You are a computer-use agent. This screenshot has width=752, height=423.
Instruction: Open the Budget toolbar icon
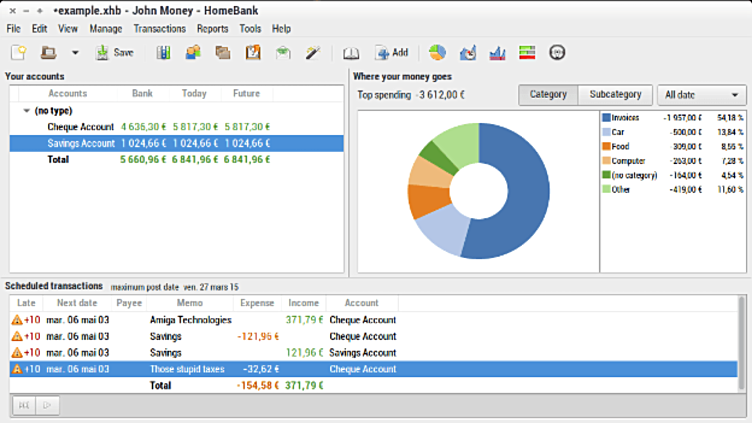tap(284, 52)
